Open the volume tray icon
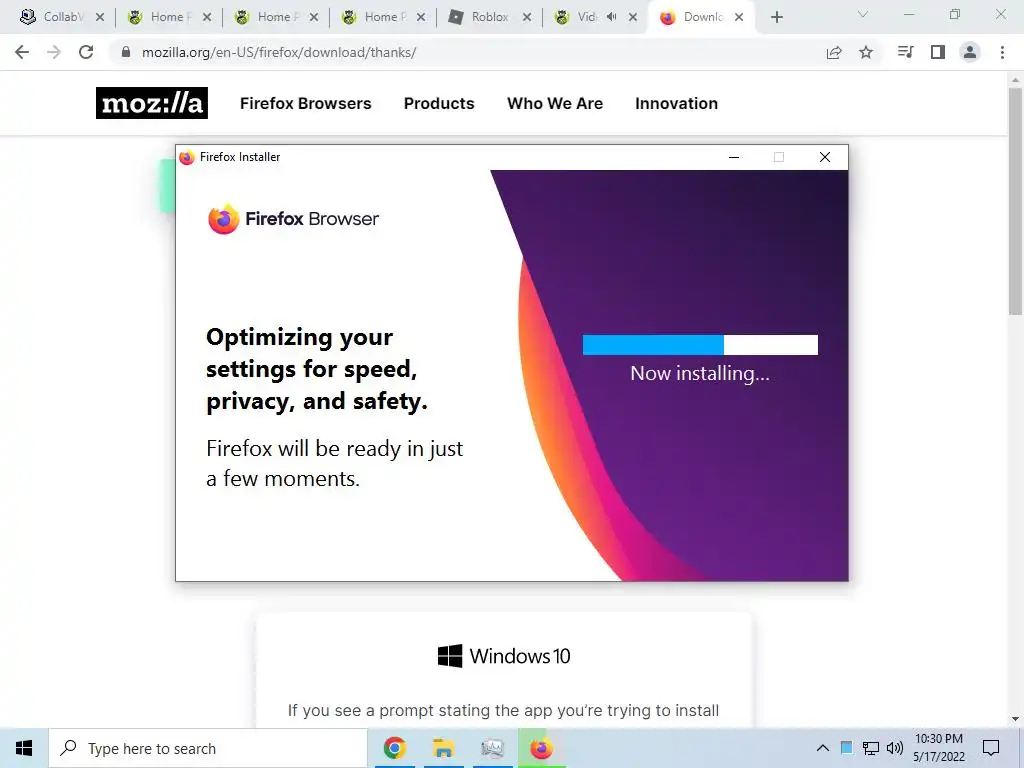 tap(895, 748)
